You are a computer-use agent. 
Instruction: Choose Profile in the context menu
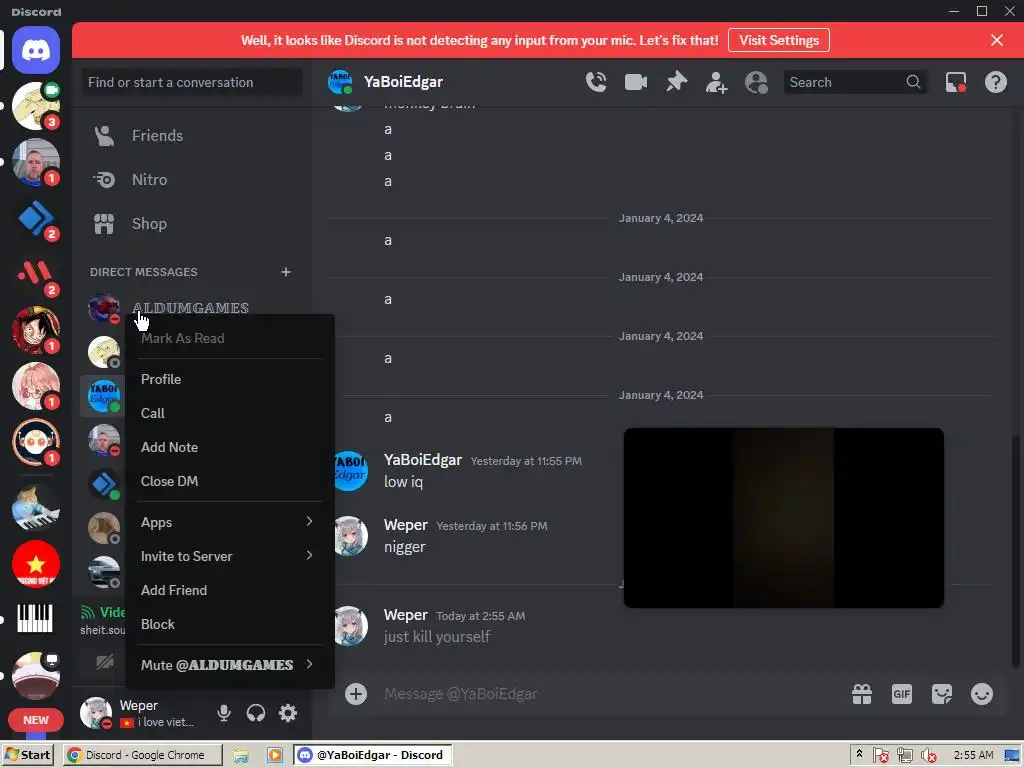[x=230, y=379]
